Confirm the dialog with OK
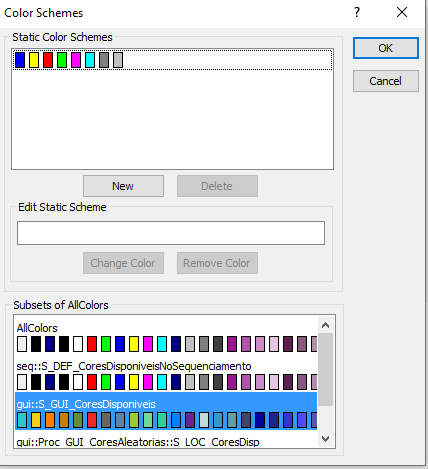This screenshot has height=469, width=428. click(x=386, y=48)
